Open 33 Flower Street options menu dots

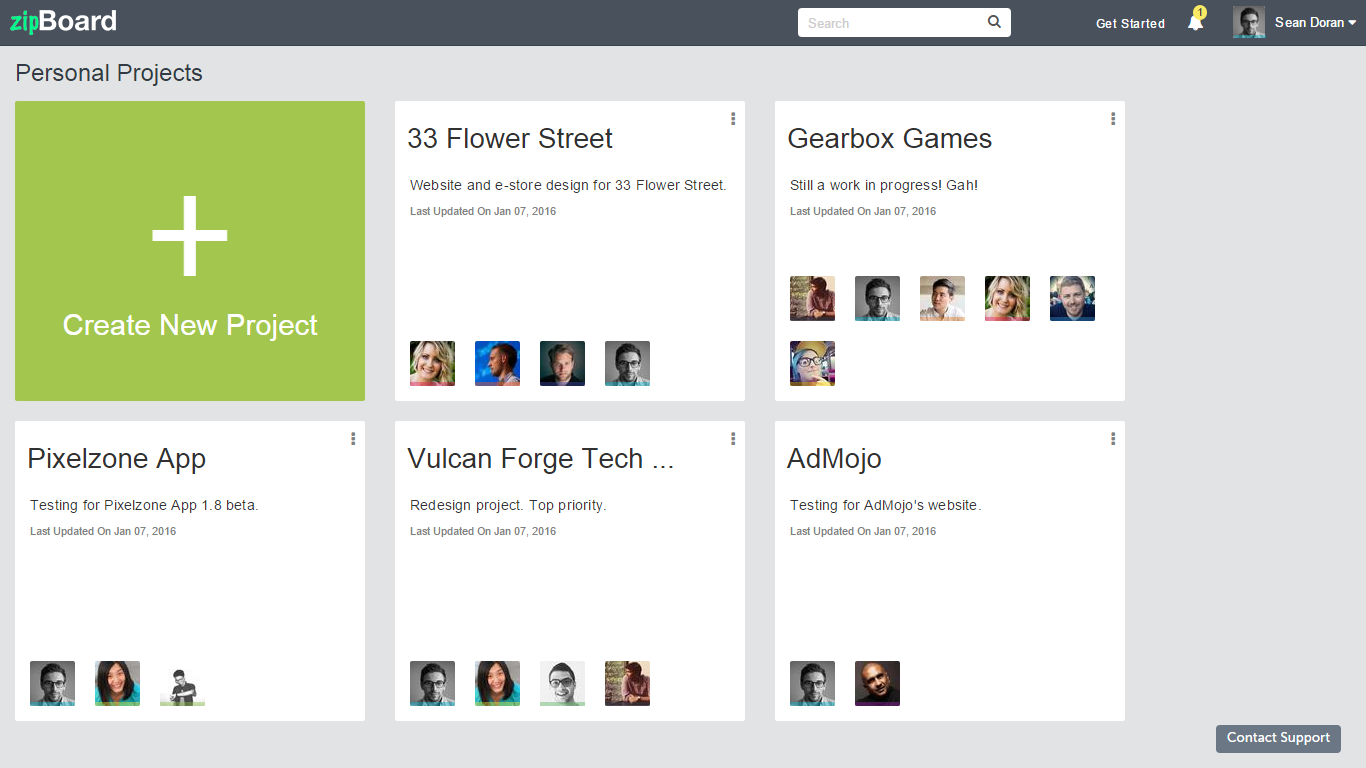point(733,118)
